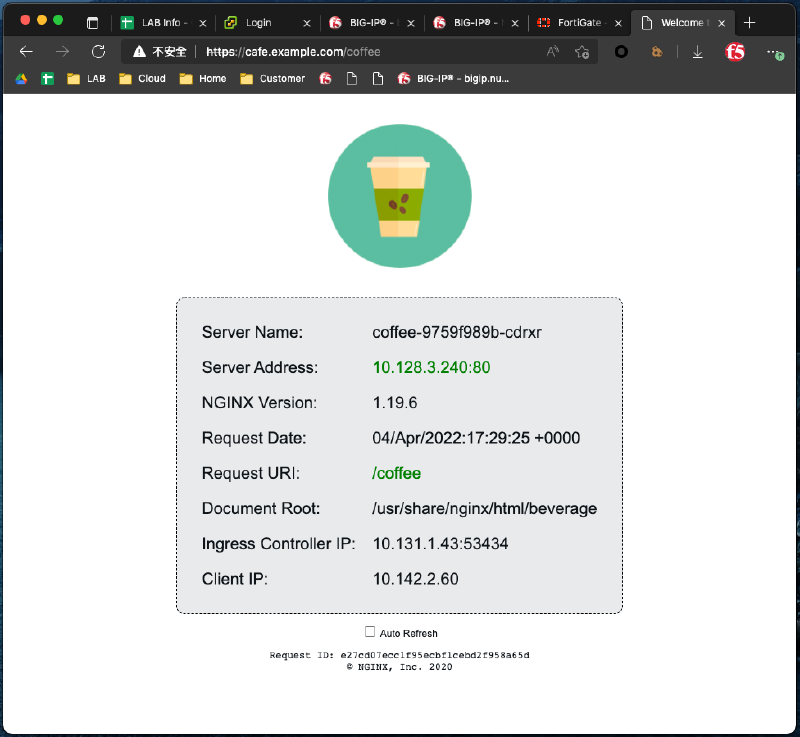This screenshot has width=800, height=737.
Task: Switch to the Login tab
Action: click(258, 22)
